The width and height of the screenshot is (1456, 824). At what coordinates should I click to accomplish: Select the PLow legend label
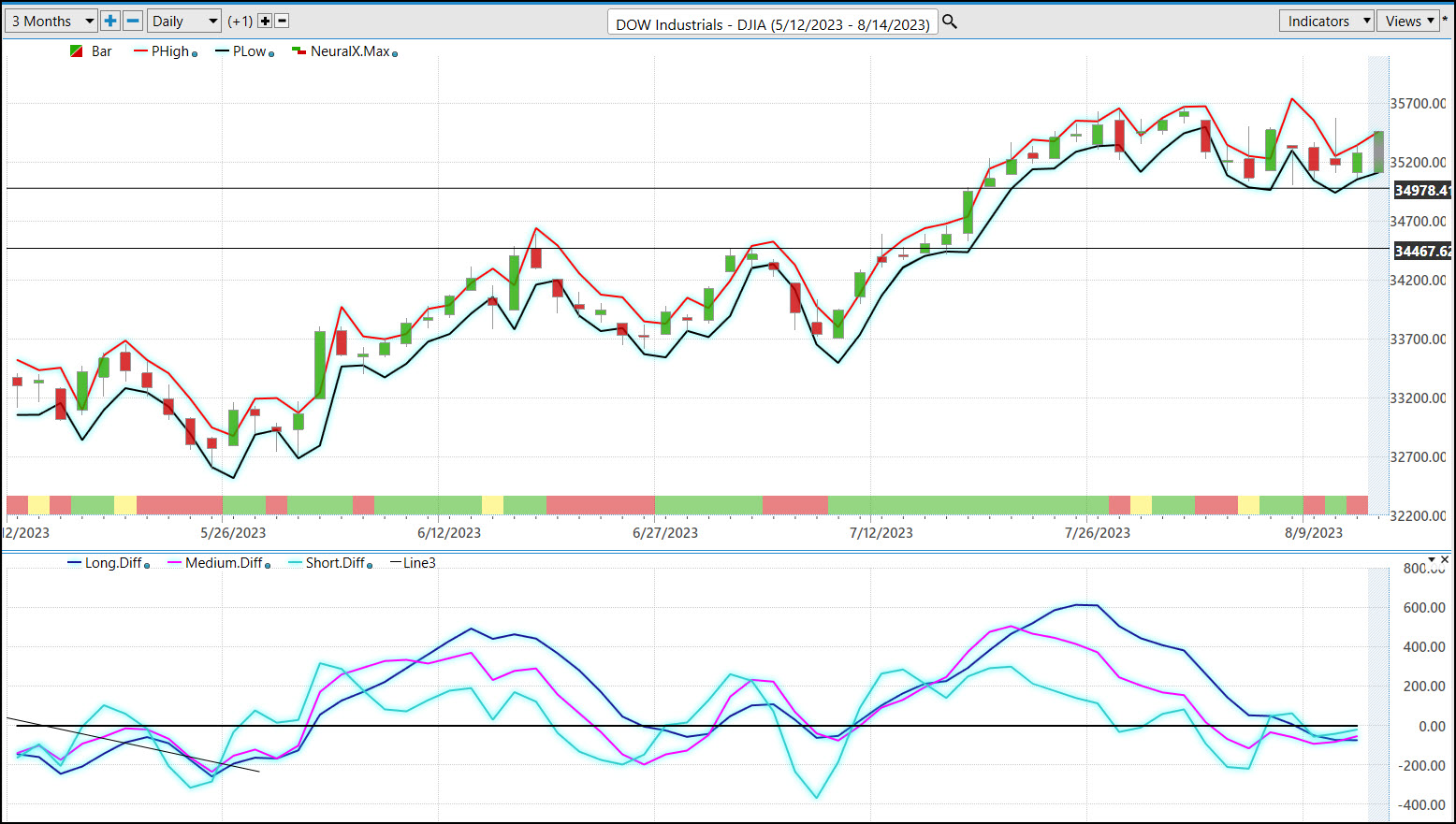(250, 51)
